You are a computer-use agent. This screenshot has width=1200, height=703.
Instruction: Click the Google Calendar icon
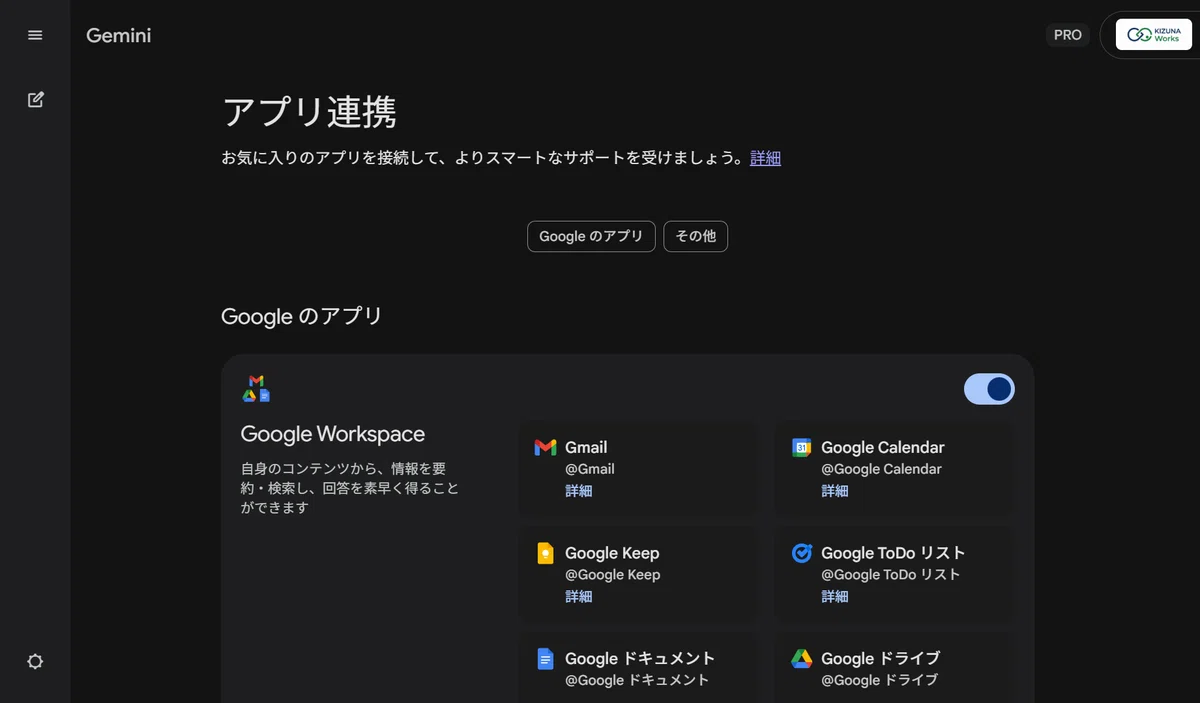(801, 447)
